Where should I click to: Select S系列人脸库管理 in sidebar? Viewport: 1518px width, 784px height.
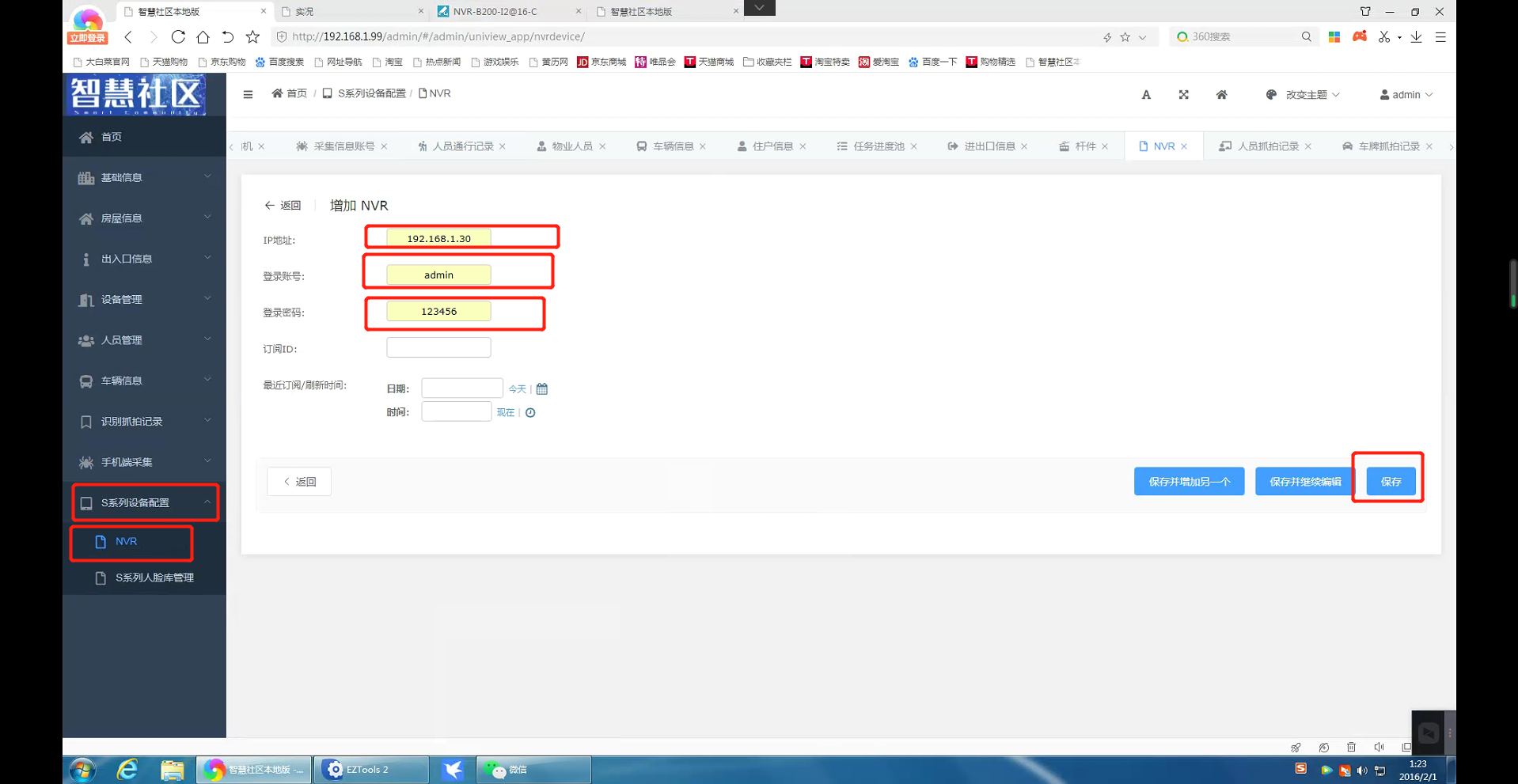pos(154,578)
